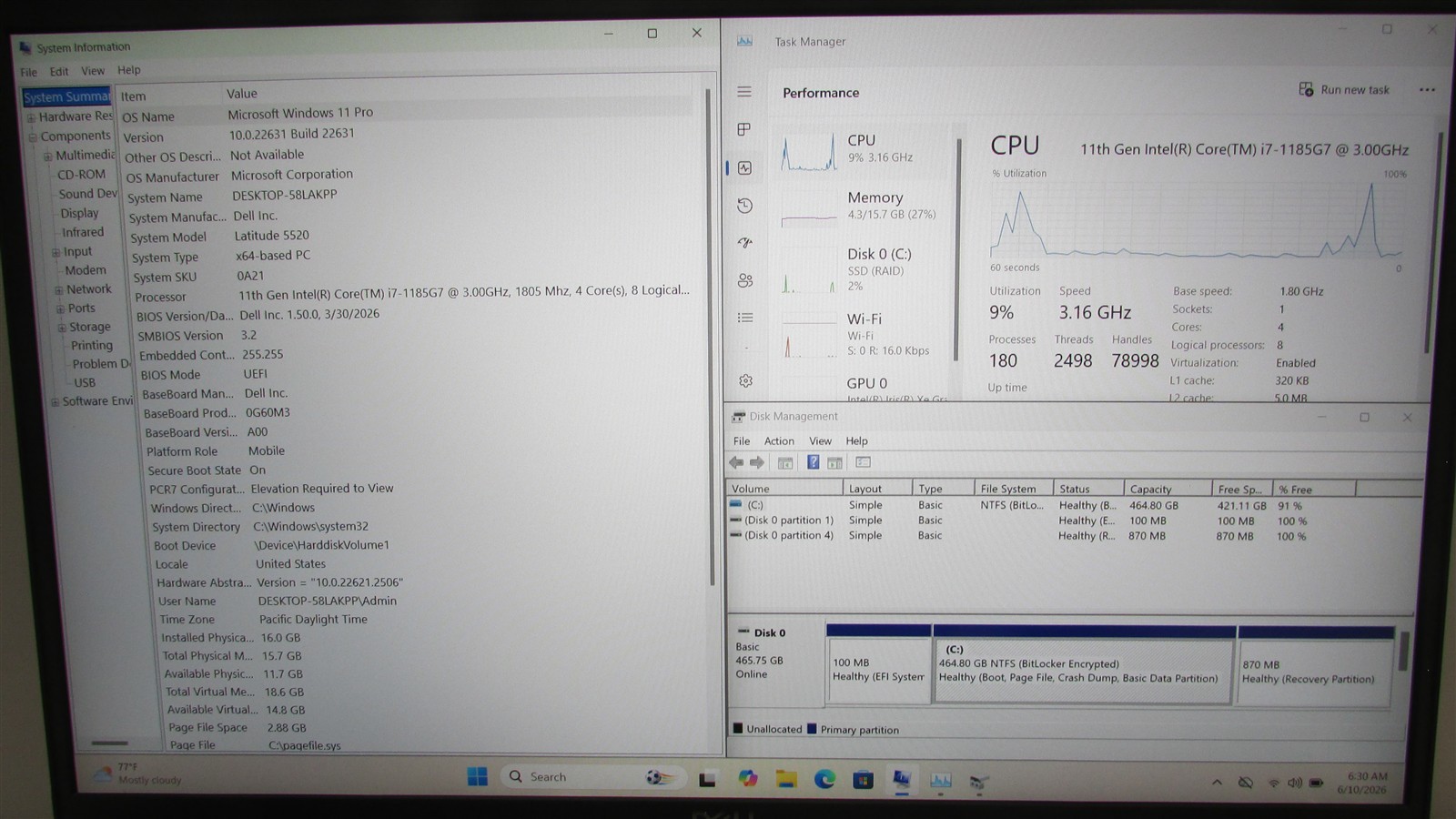Viewport: 1456px width, 819px height.
Task: Click taskbar clock showing 6:30 AM
Action: tap(1364, 784)
